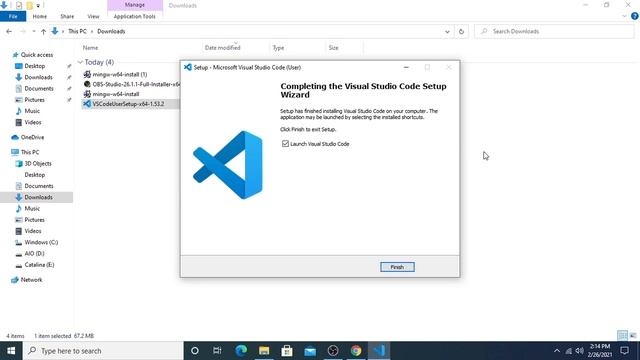
Task: Open File Explorer taskbar icon
Action: [264, 351]
